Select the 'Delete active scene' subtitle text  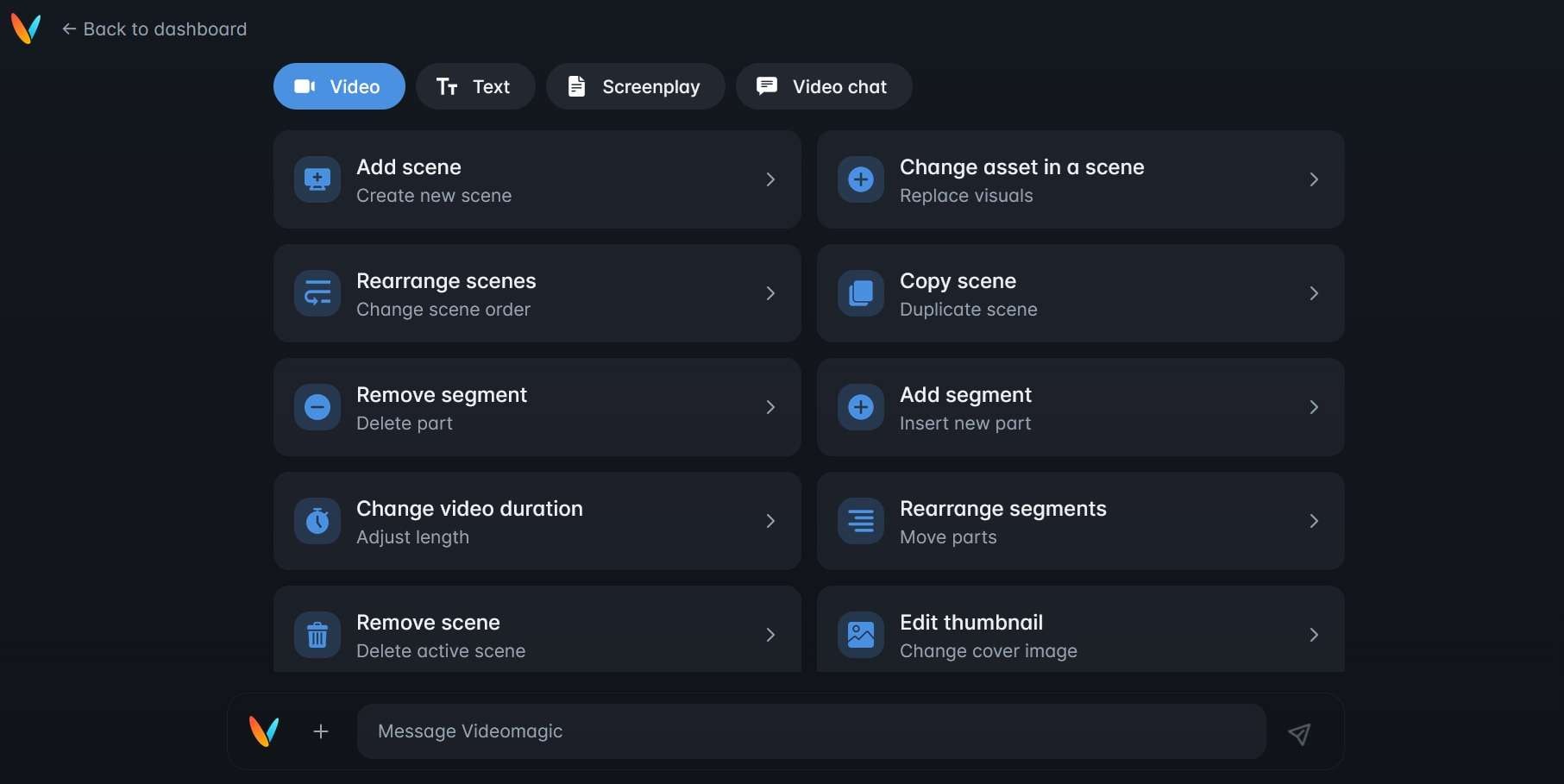click(441, 651)
